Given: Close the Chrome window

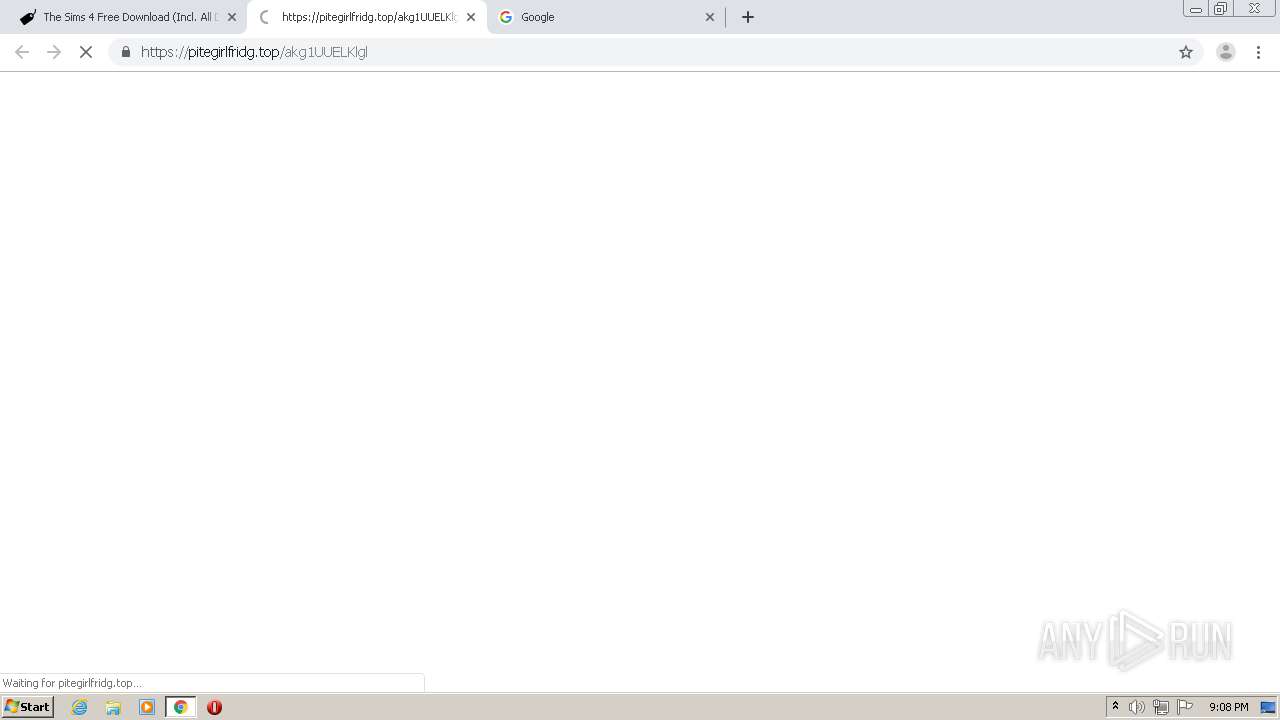Looking at the screenshot, I should click(1254, 8).
